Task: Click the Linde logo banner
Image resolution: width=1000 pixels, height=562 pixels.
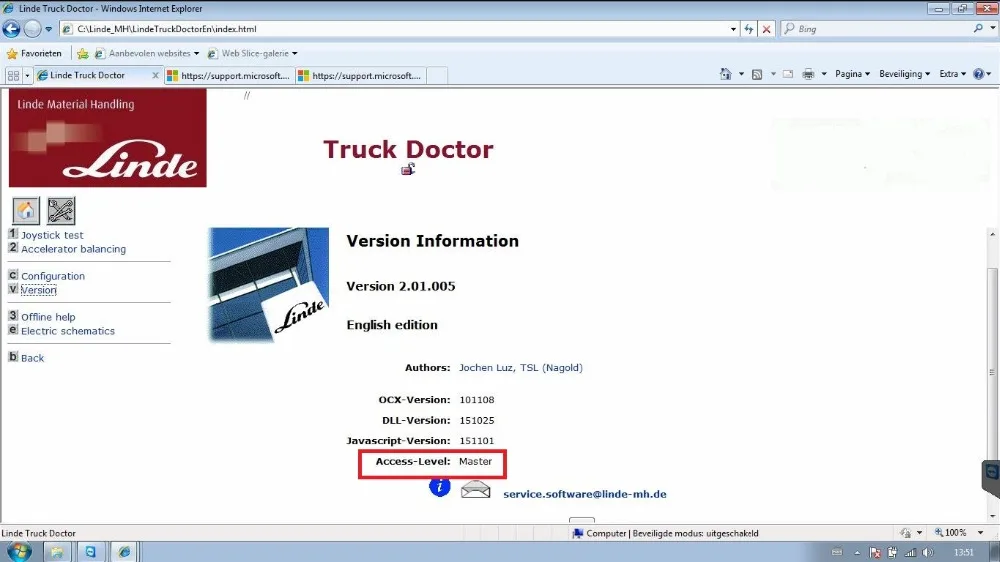Action: (108, 138)
